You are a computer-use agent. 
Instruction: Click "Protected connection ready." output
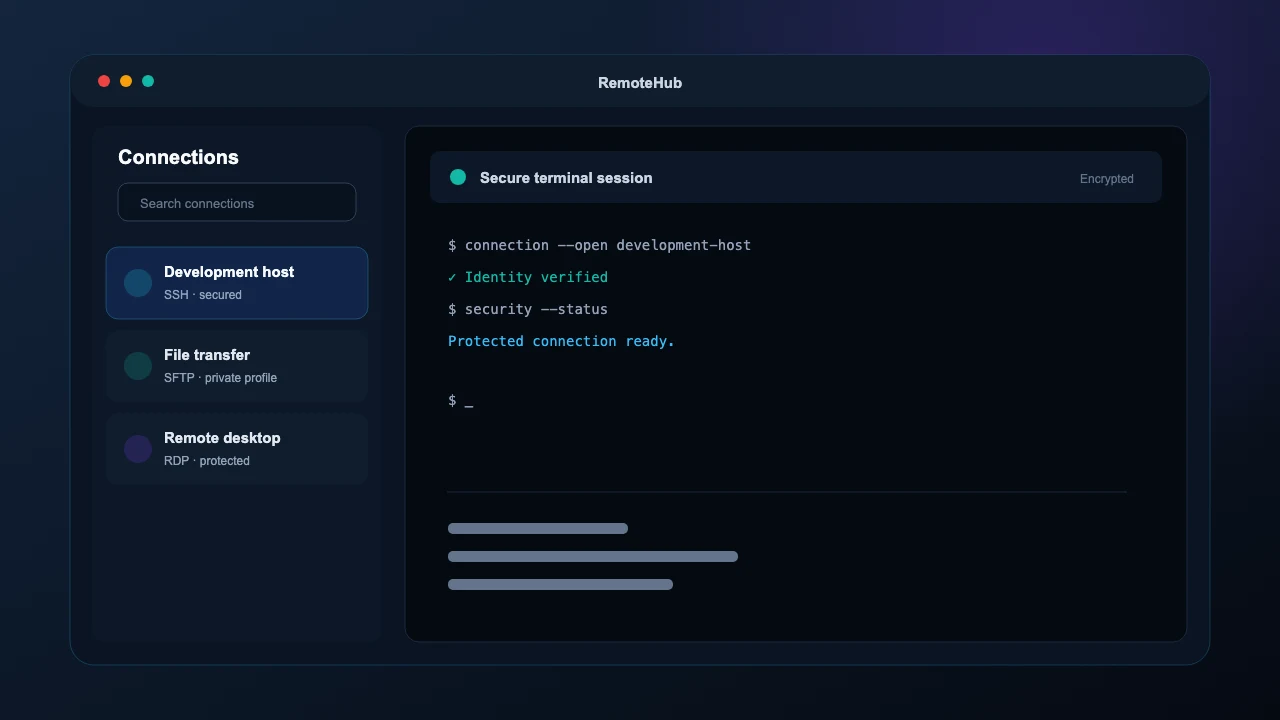click(561, 341)
